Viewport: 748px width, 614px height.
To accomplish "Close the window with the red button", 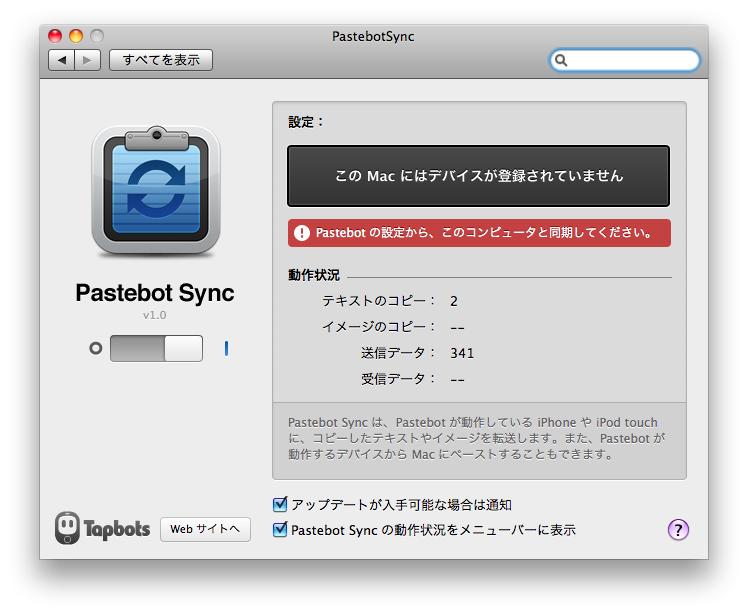I will tap(55, 36).
